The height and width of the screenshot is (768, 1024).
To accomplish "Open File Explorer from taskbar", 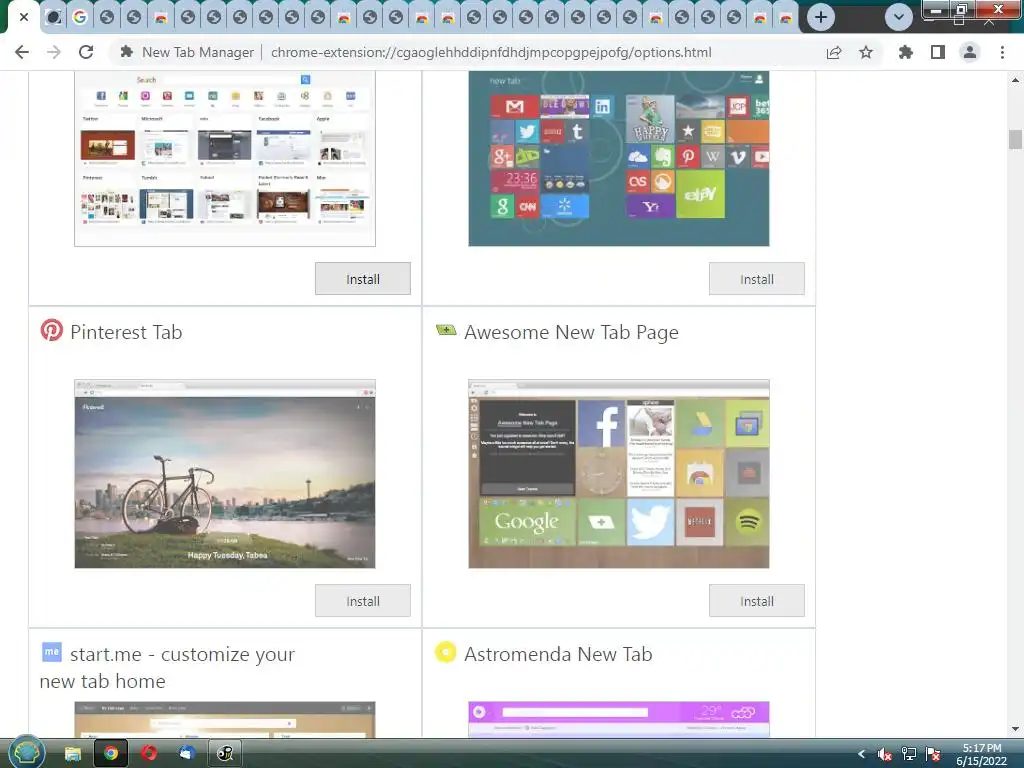I will 72,754.
